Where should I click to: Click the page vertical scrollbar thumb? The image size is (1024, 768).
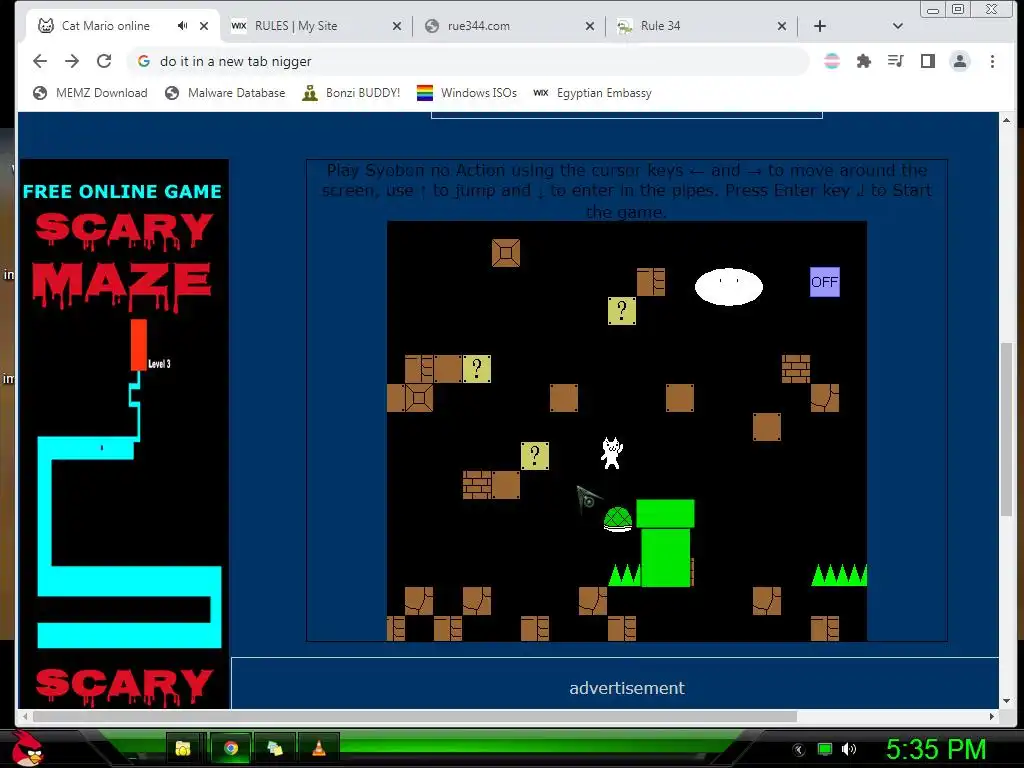(1006, 428)
